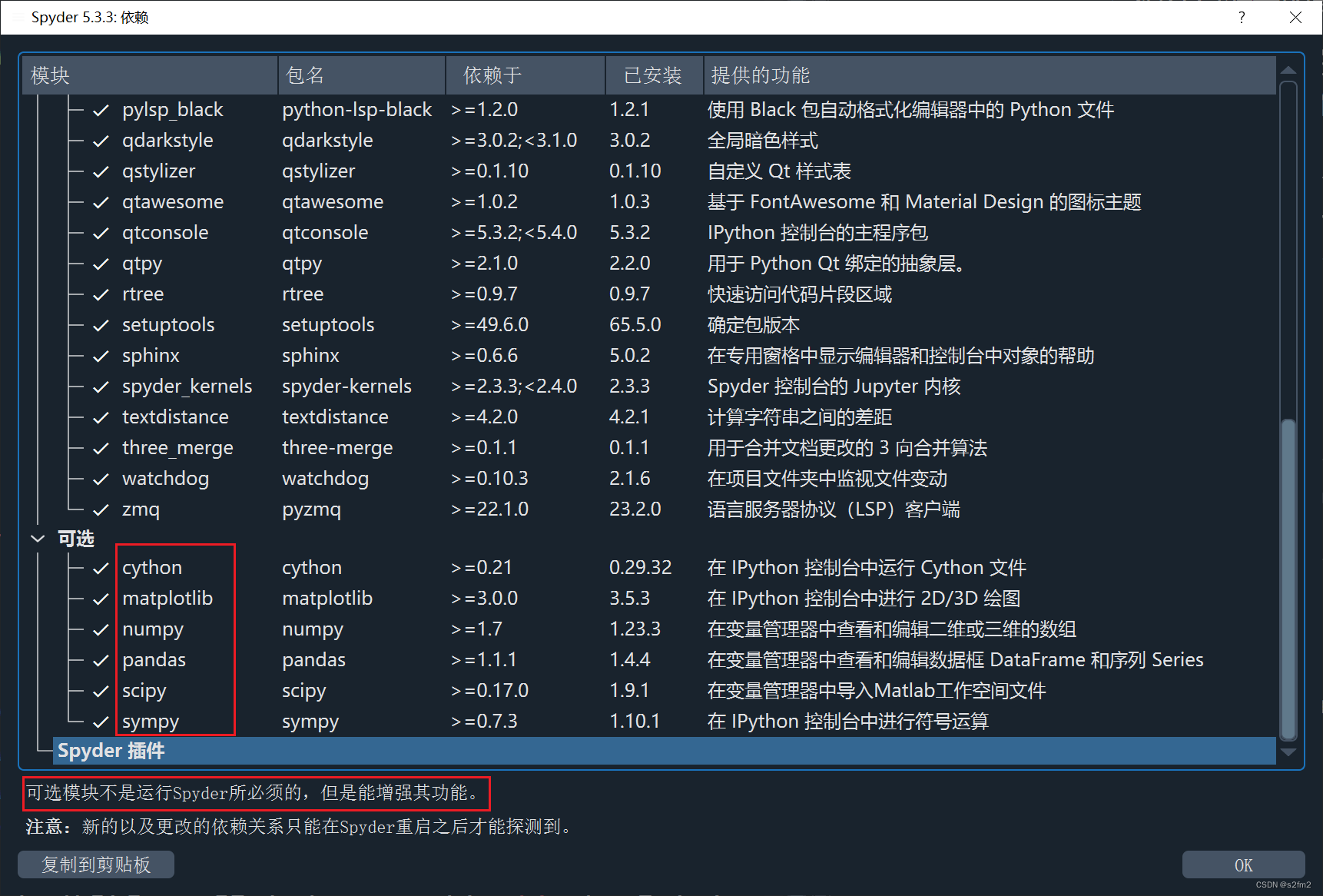
Task: Click the description 确定包版本
Action: coord(754,325)
